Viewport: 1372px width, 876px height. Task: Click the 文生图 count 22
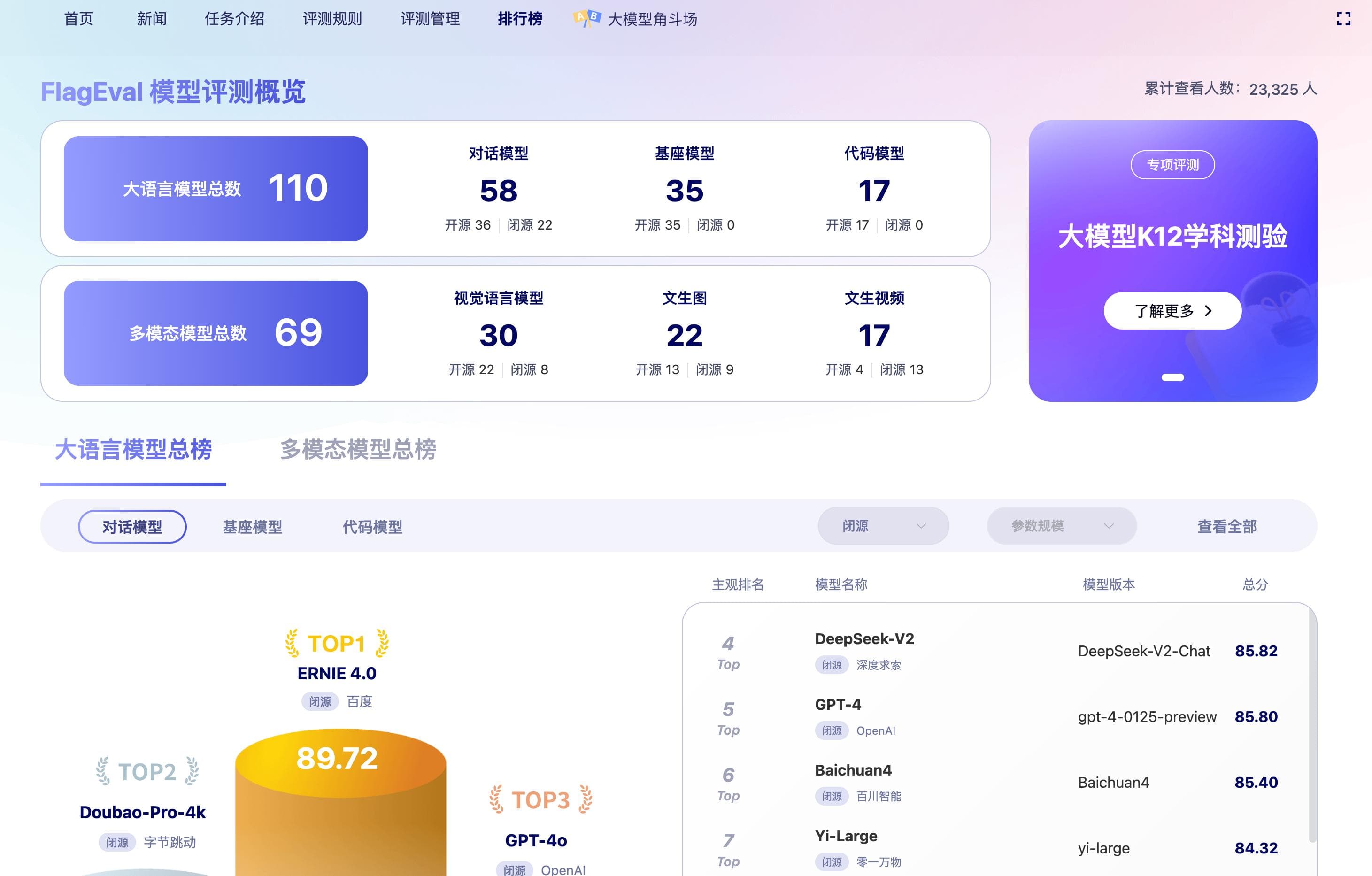tap(684, 336)
